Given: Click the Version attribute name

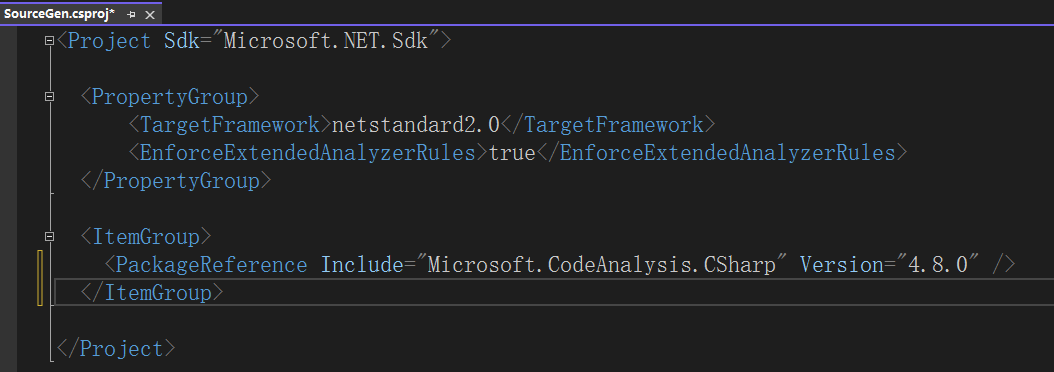Looking at the screenshot, I should 842,264.
